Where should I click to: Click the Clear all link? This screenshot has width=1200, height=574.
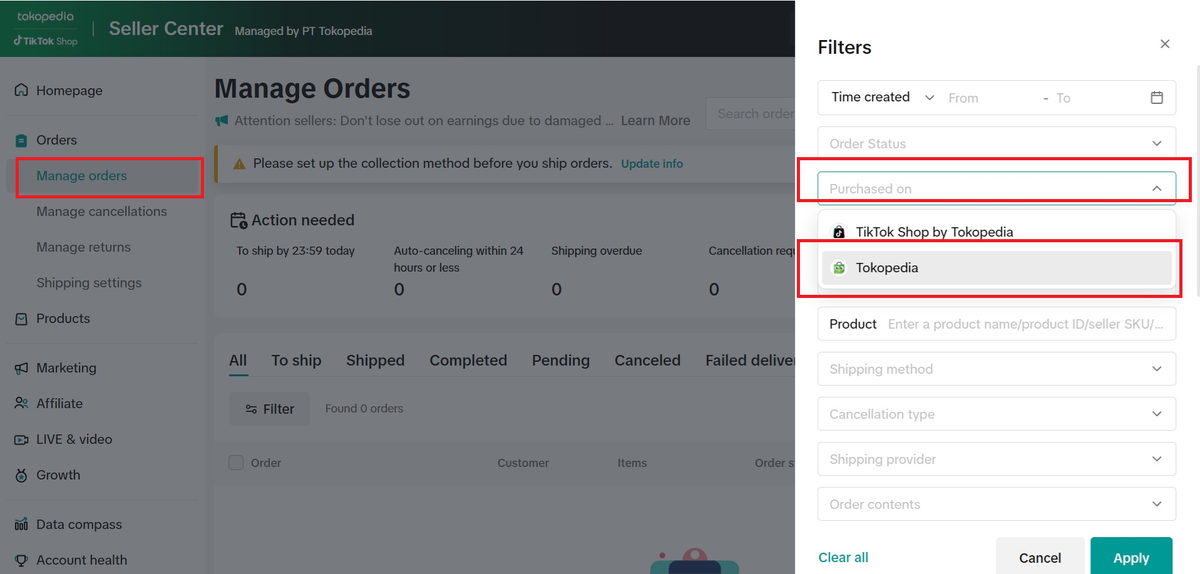(x=843, y=557)
